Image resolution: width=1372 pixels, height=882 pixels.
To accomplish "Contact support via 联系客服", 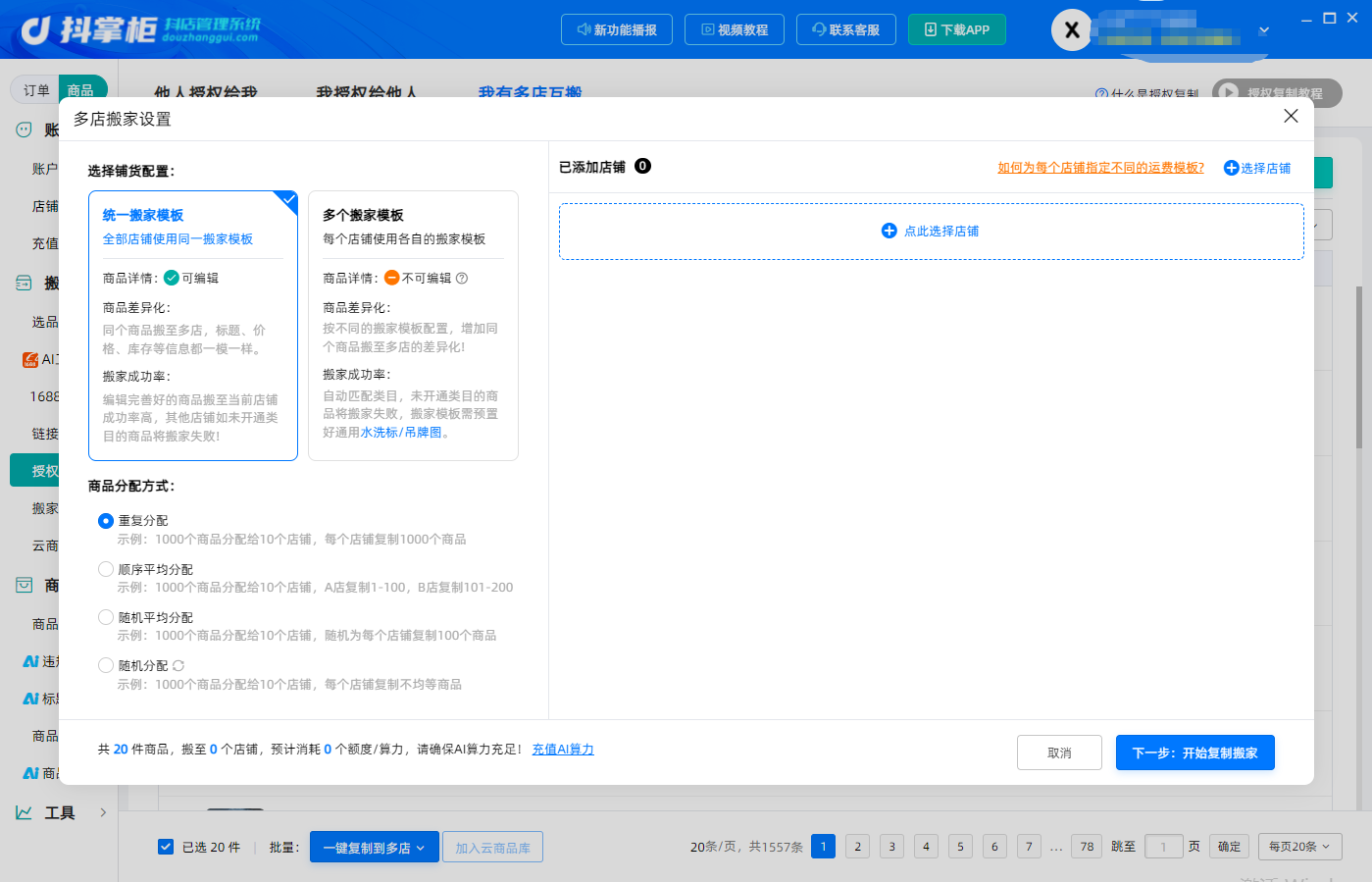I will coord(846,29).
